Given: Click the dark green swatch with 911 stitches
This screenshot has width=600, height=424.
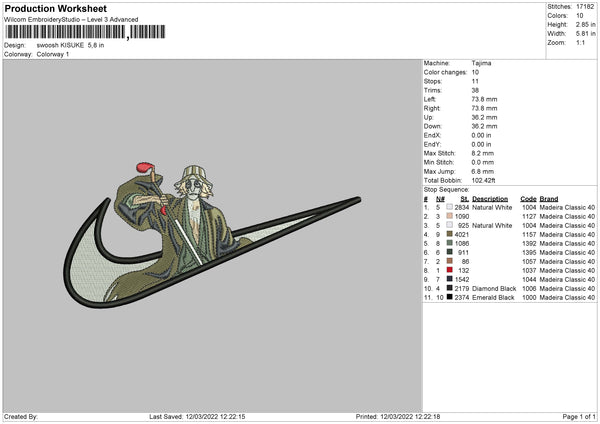Looking at the screenshot, I should [x=449, y=252].
